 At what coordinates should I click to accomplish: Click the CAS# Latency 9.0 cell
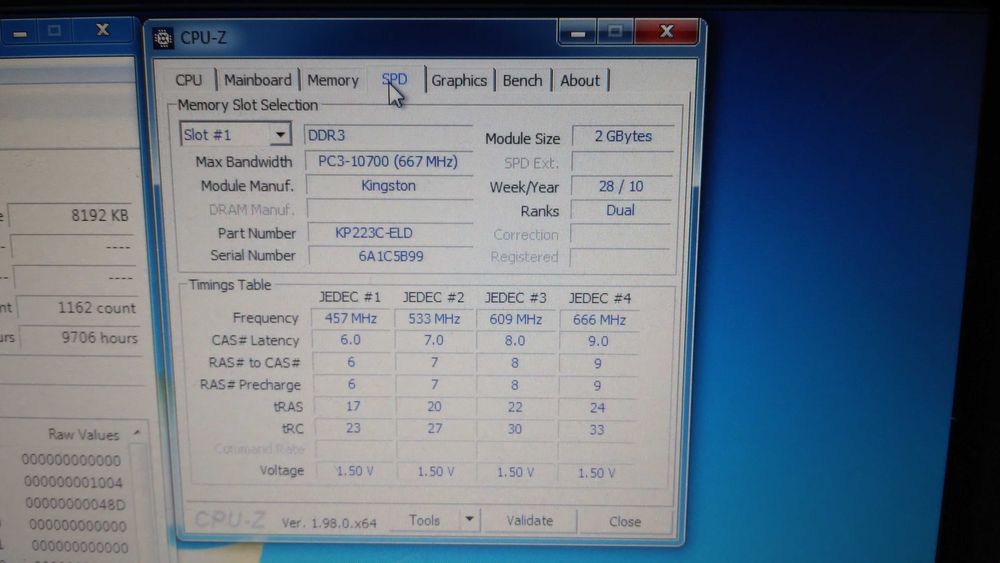pos(598,341)
